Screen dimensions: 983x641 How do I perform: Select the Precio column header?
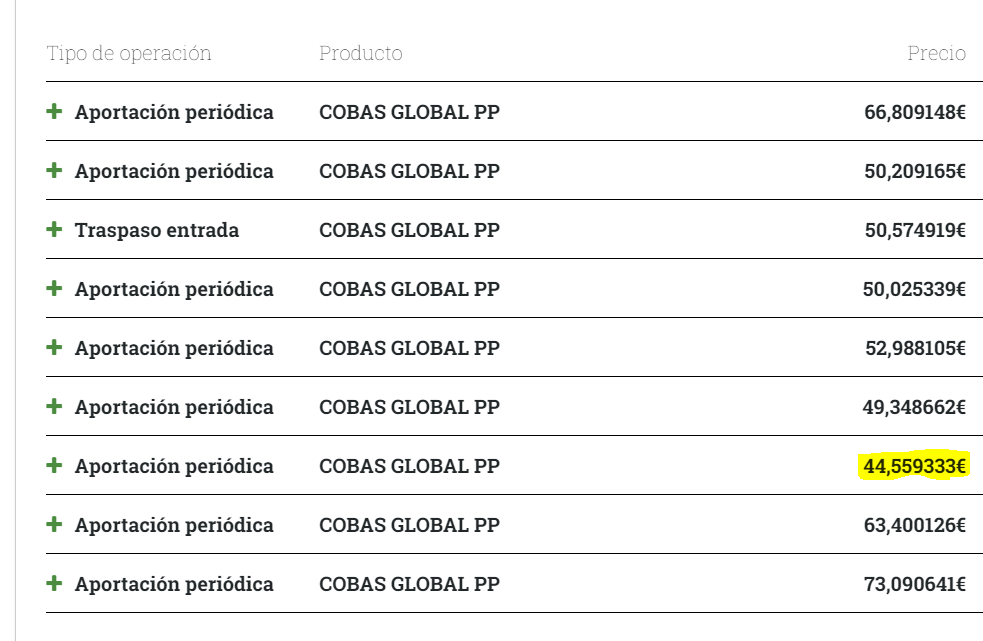pos(937,53)
